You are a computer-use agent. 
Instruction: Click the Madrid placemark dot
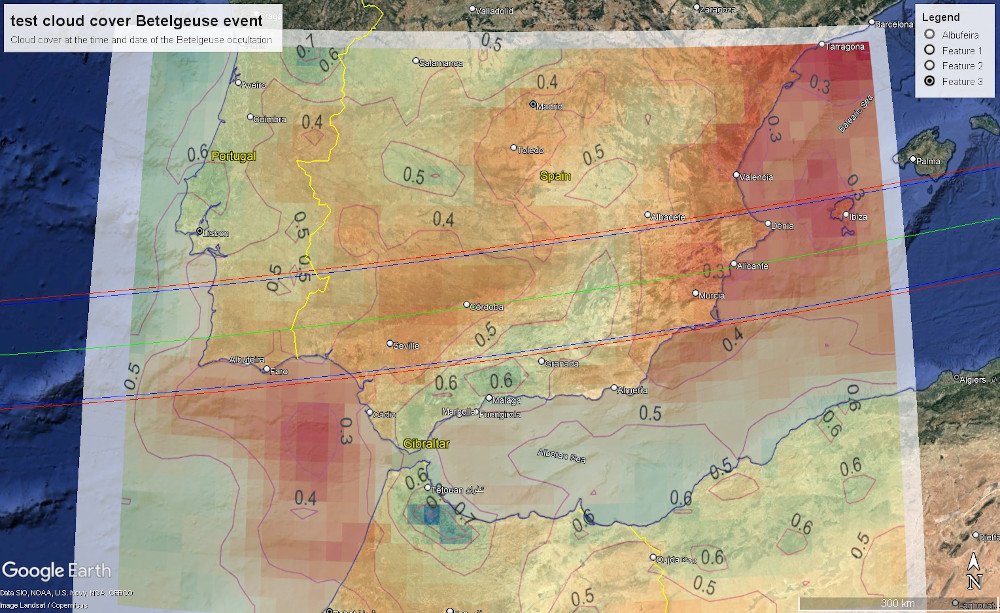click(x=533, y=103)
